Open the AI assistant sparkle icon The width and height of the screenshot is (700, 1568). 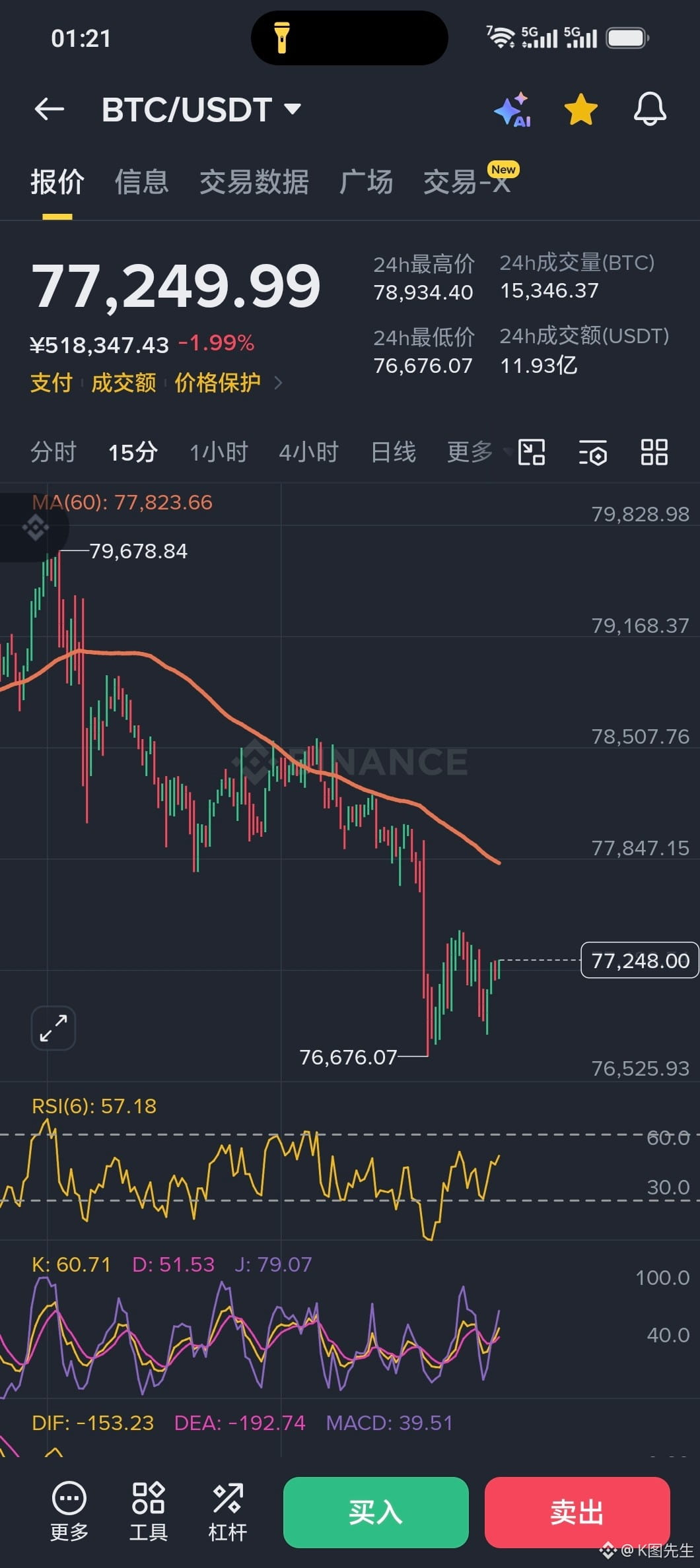point(513,110)
